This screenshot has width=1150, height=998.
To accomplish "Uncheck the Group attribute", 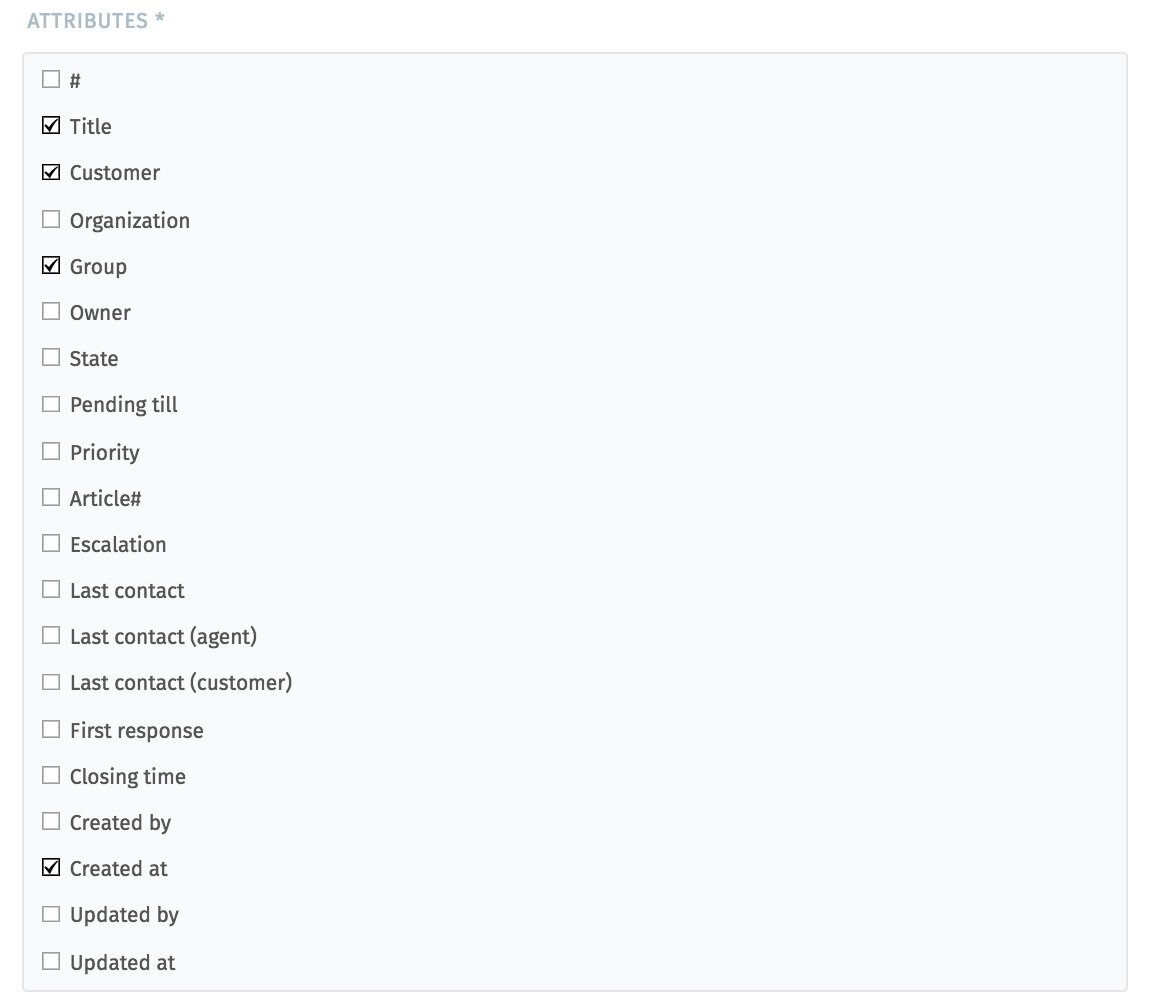I will click(51, 264).
